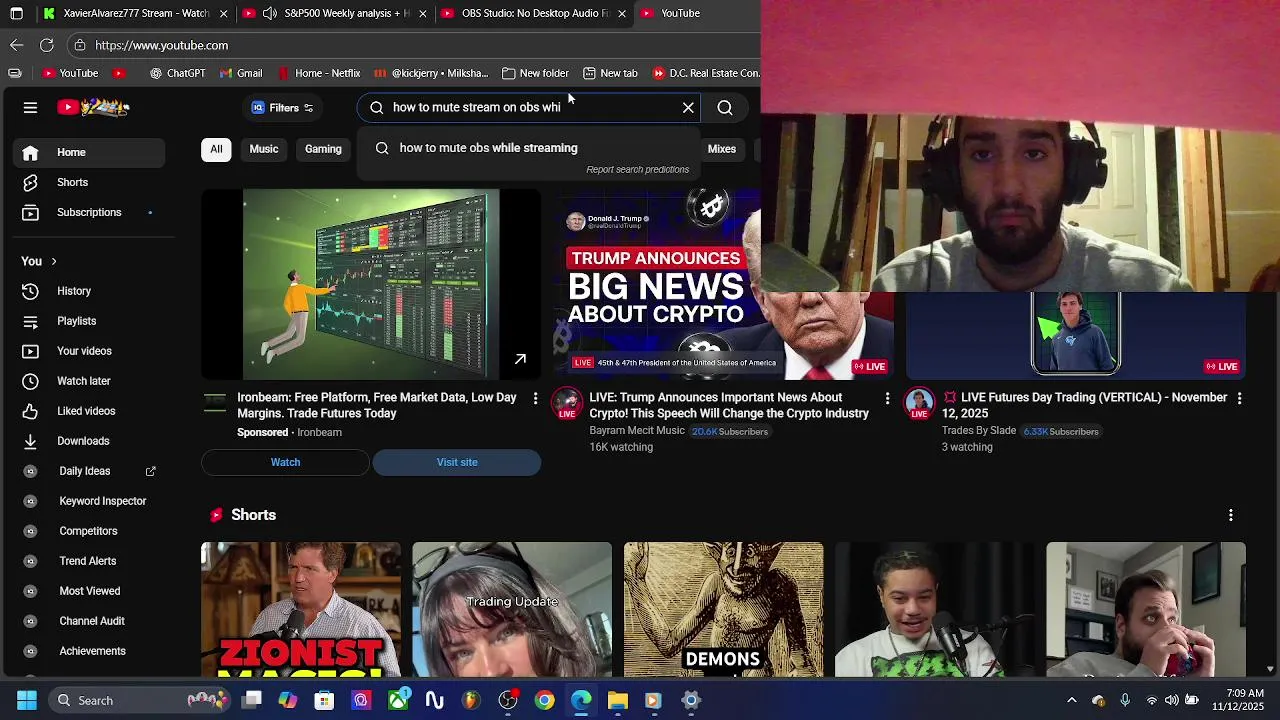Open the ChatGPT bookmark
Screen dimensions: 1280x720
(x=177, y=73)
